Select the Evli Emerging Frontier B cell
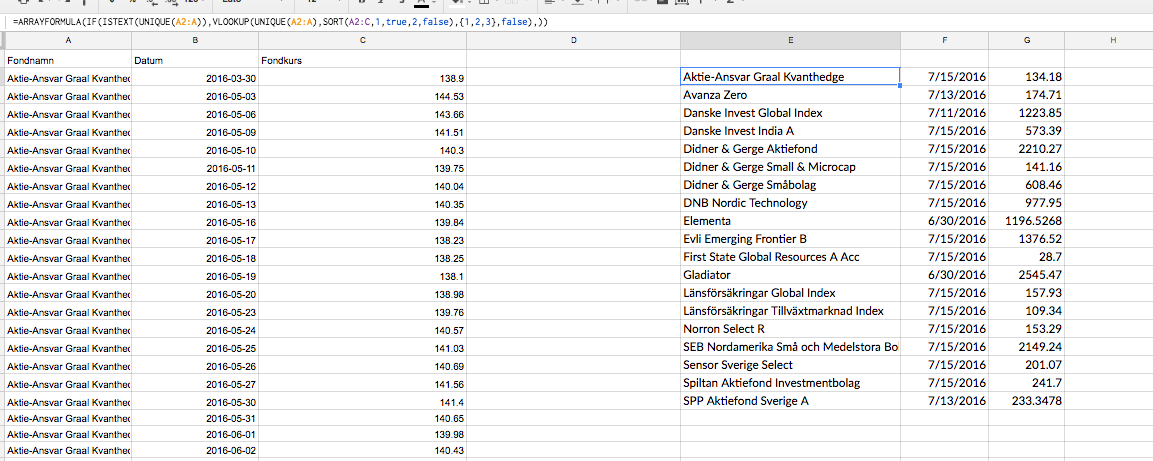The image size is (1153, 461). (x=790, y=239)
